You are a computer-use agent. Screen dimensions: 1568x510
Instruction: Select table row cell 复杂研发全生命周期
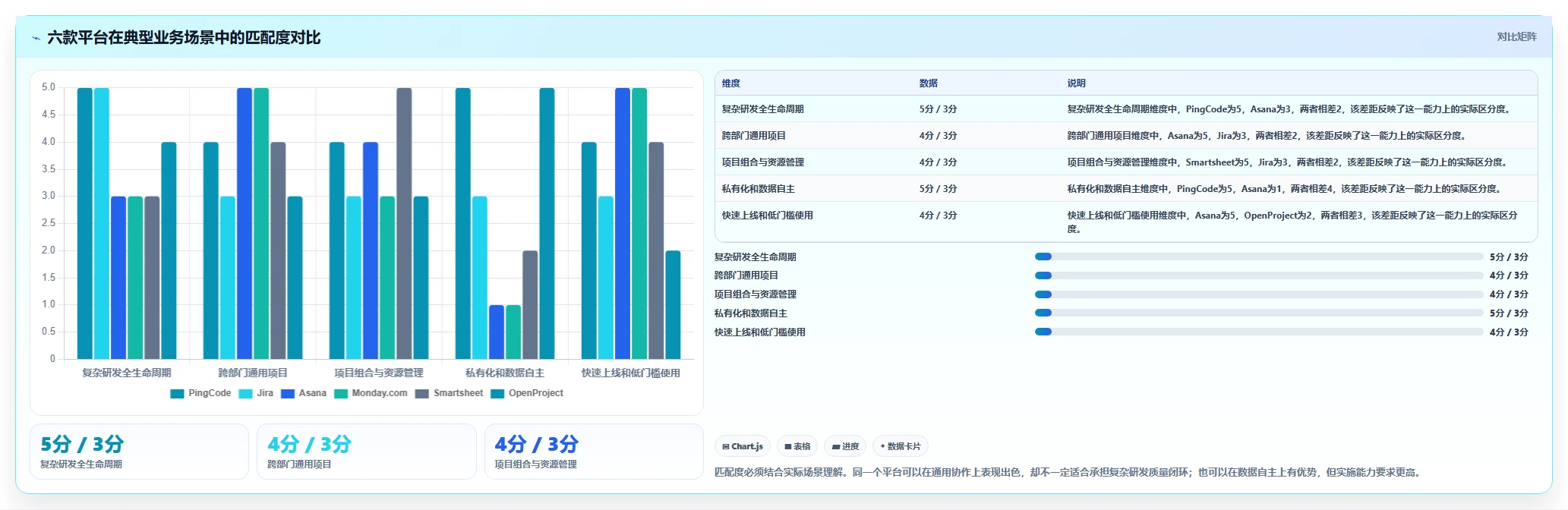[x=762, y=109]
